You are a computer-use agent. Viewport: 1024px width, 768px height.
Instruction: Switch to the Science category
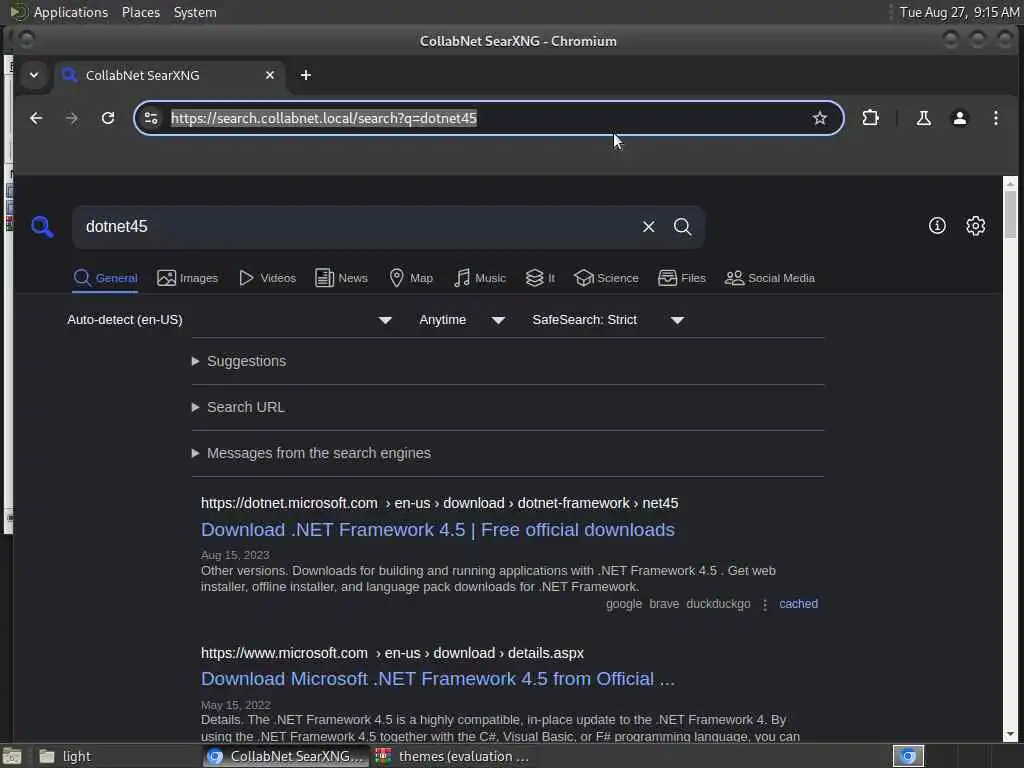(606, 278)
